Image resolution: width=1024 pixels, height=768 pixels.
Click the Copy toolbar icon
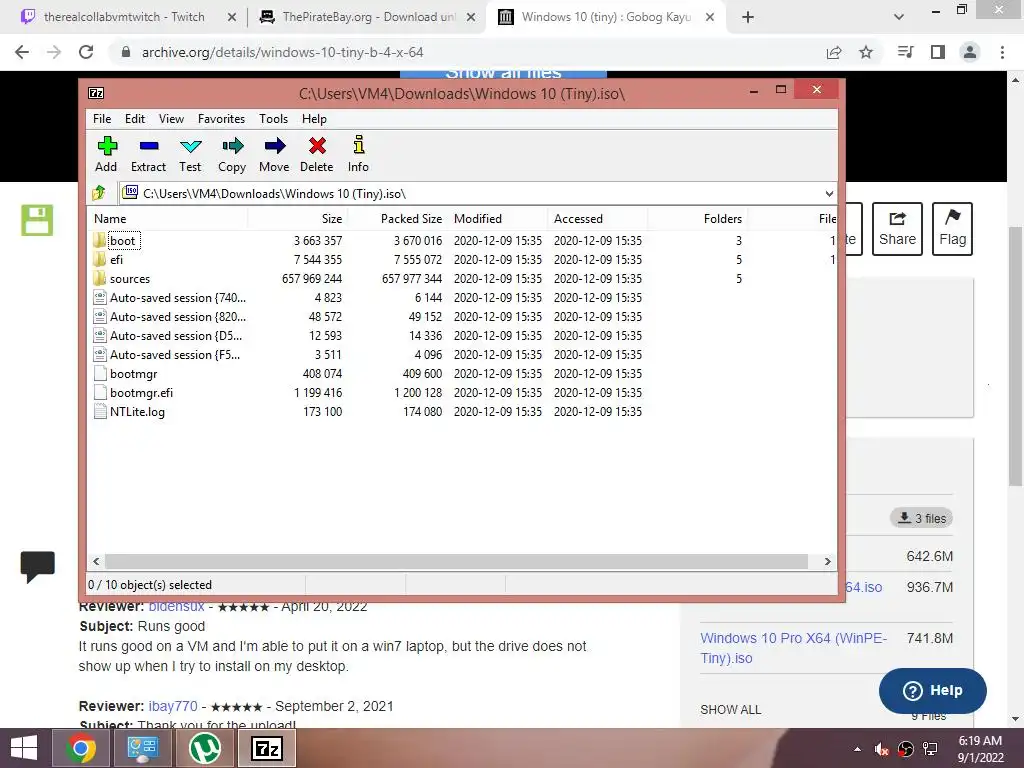[x=232, y=154]
